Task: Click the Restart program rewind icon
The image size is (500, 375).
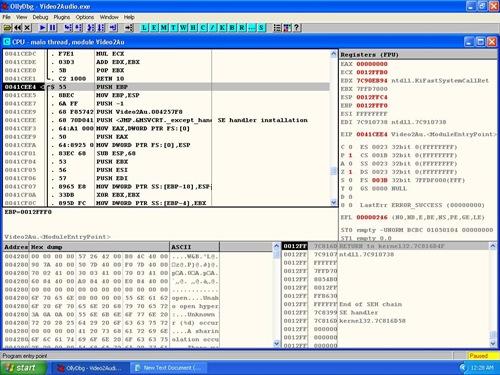Action: (18, 28)
